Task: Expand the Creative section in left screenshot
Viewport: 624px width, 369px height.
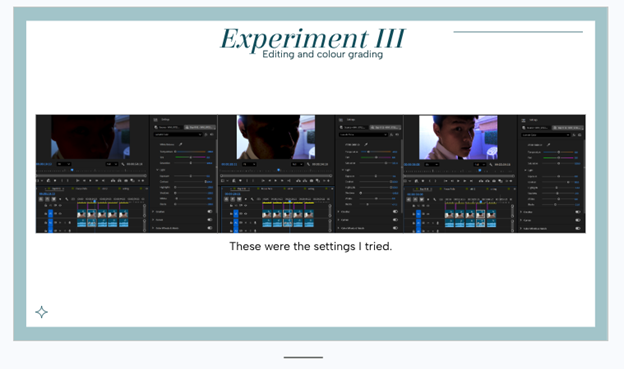Action: 153,212
